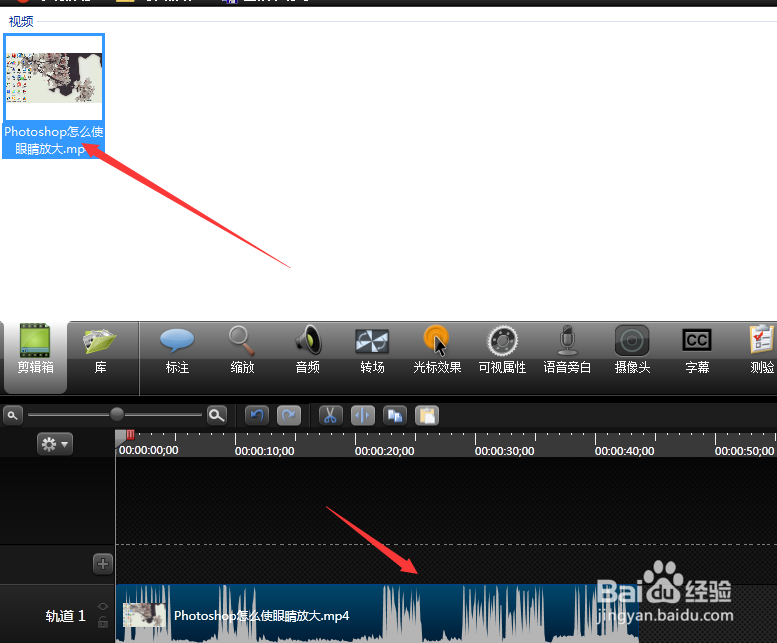Open the 光标效果 cursor effects tool
This screenshot has height=643, width=777.
[437, 349]
